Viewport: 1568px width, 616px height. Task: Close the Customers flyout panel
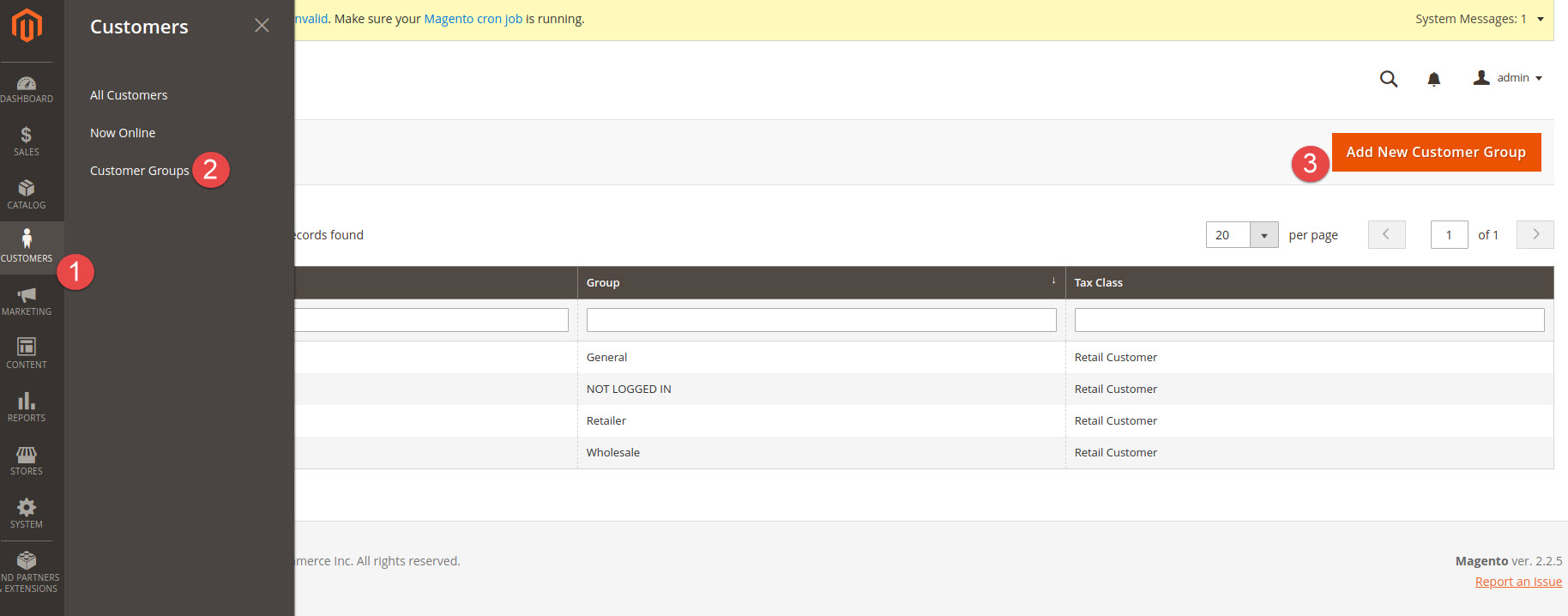(262, 26)
